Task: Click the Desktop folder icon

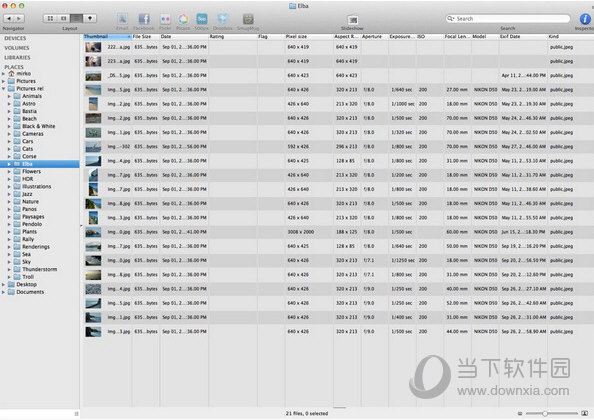Action: coord(11,284)
